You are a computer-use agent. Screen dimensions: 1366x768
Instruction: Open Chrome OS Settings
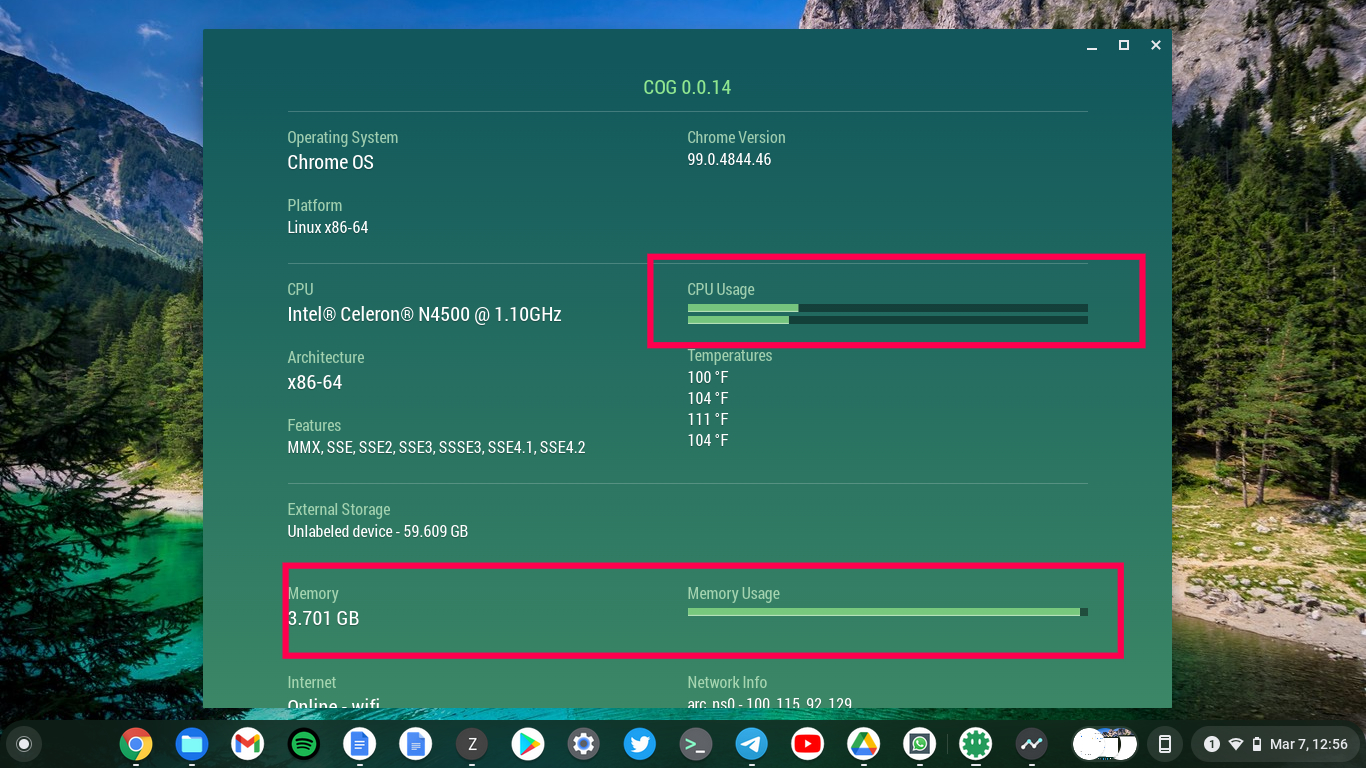coord(583,744)
